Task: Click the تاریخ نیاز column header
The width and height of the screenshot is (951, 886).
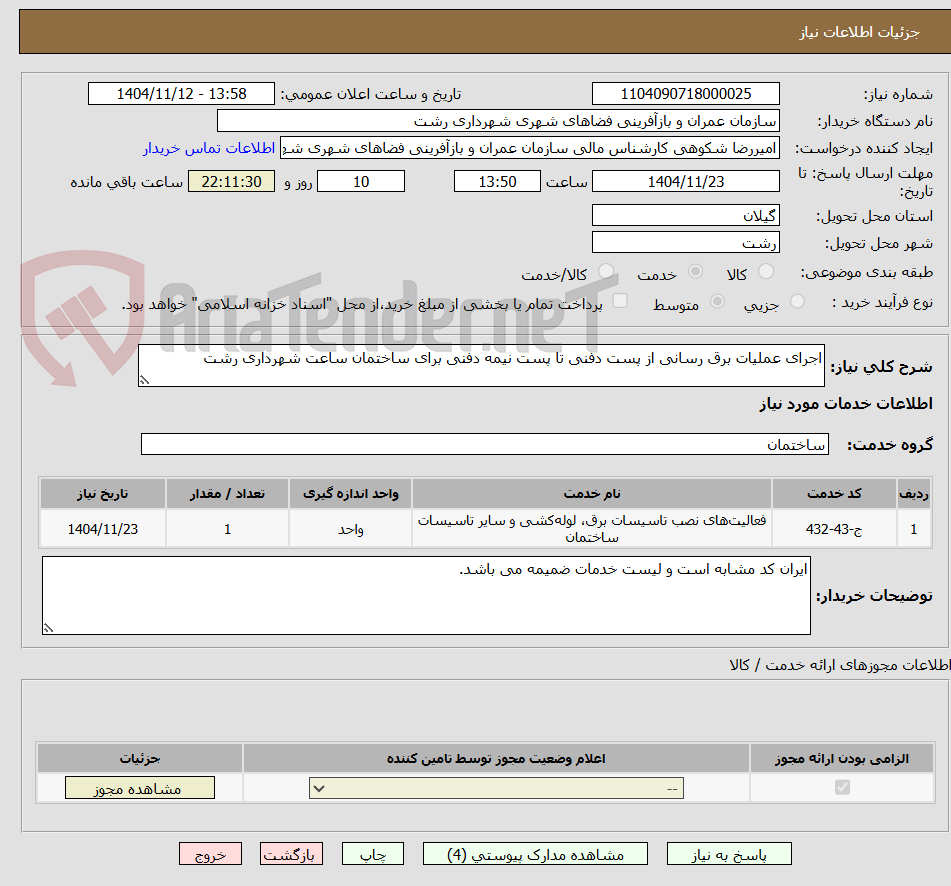Action: click(102, 494)
